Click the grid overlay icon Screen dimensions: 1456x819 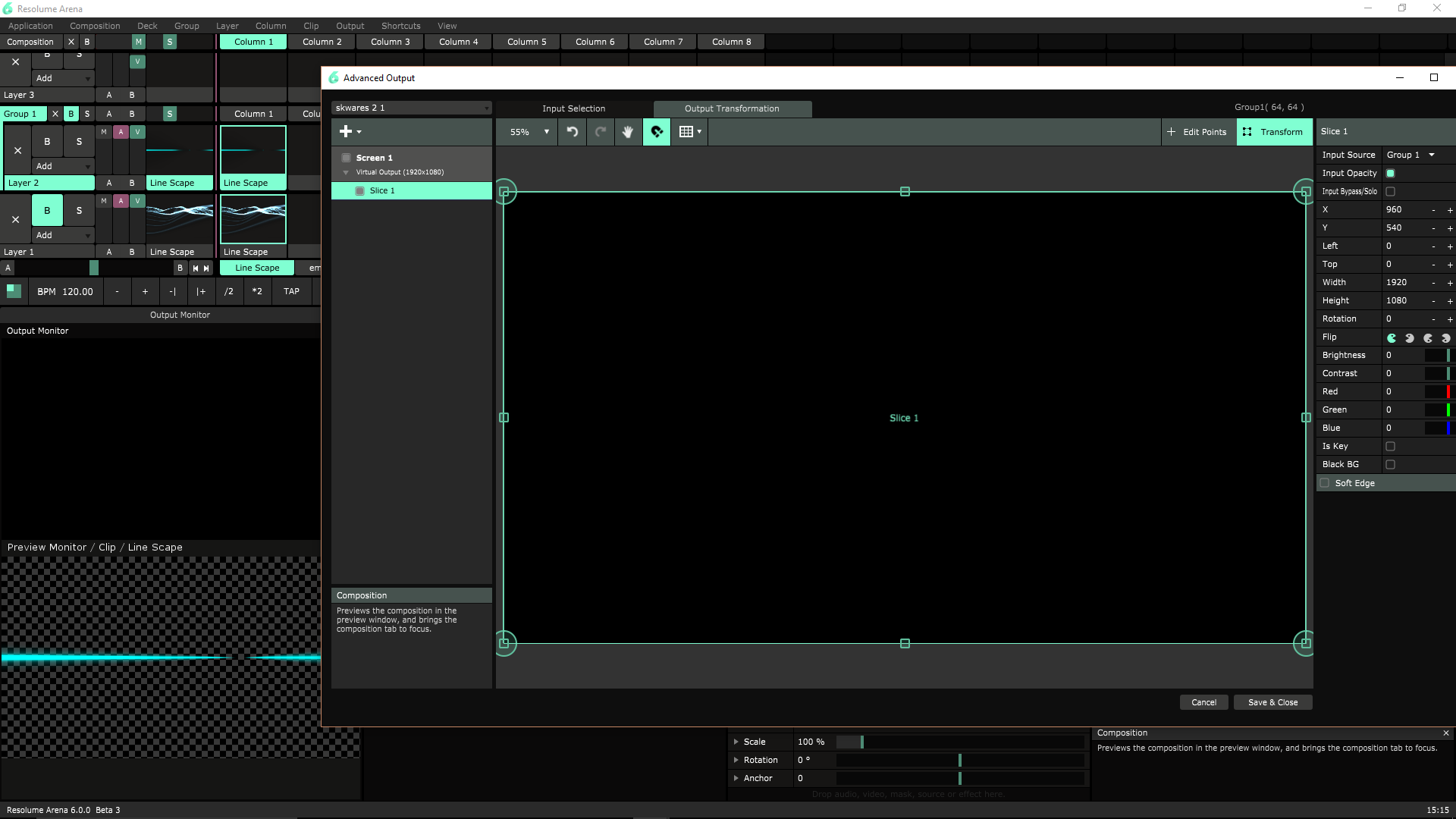coord(686,132)
